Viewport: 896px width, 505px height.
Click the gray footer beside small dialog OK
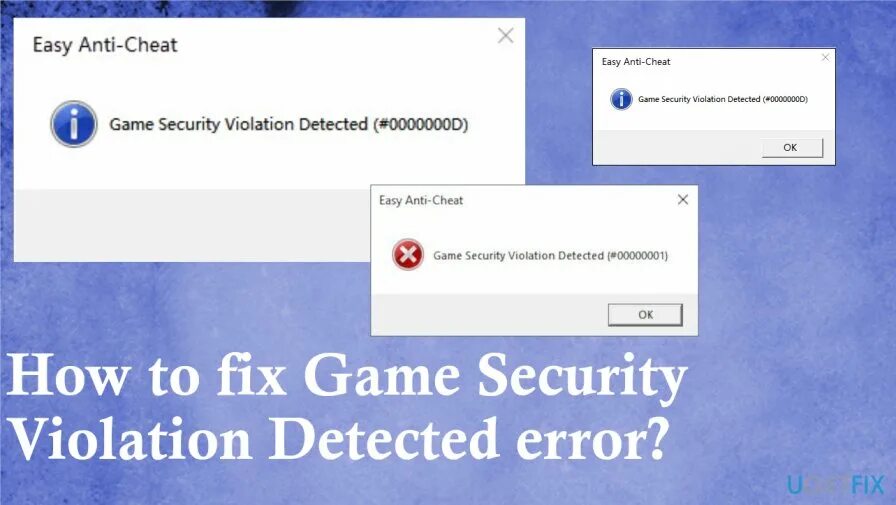coord(677,147)
